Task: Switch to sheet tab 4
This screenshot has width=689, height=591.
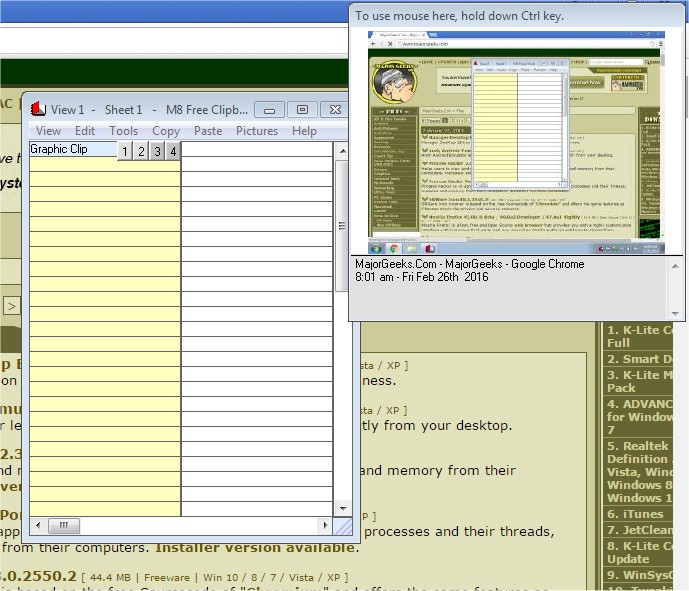Action: pyautogui.click(x=173, y=151)
